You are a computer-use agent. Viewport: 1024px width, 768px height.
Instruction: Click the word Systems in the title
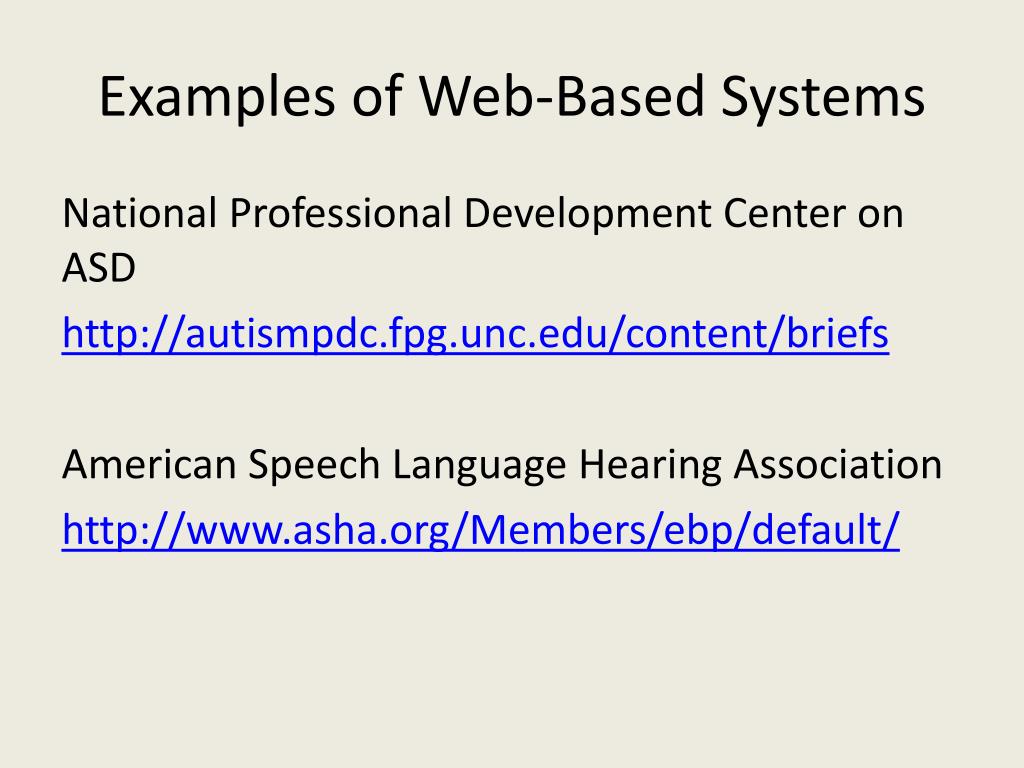[823, 97]
